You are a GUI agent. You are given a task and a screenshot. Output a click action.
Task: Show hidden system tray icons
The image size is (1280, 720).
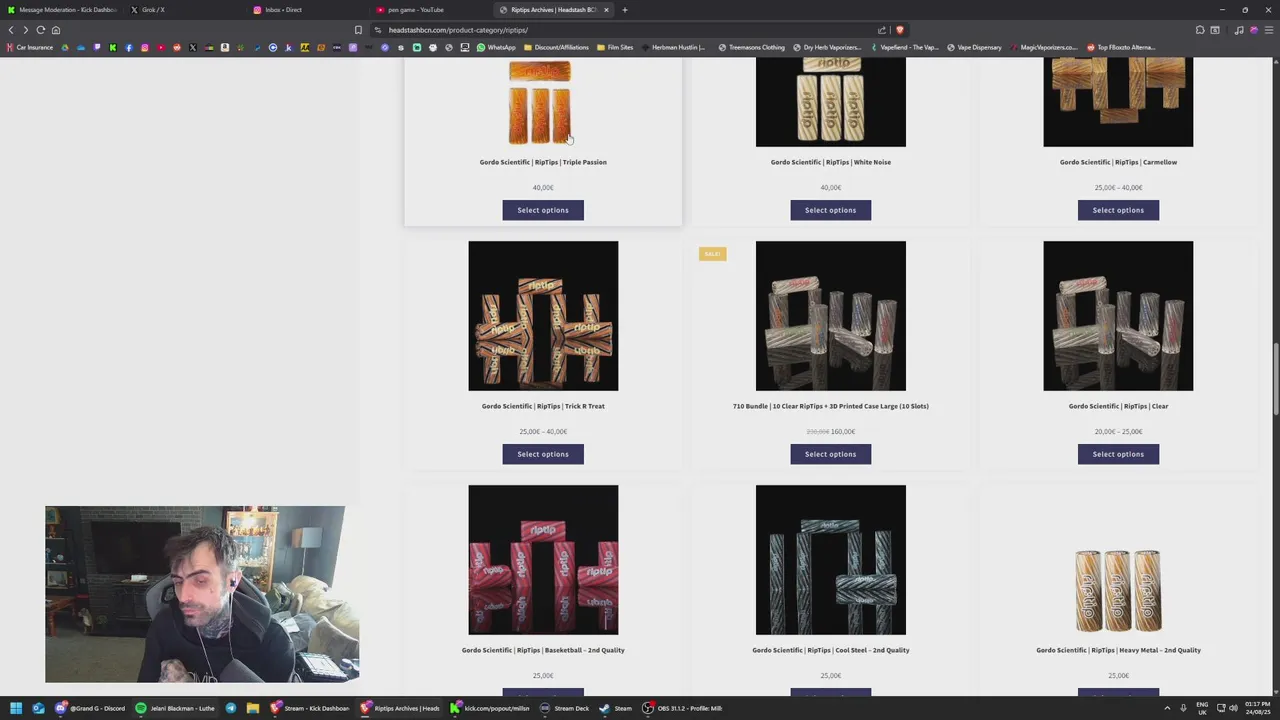point(1167,708)
